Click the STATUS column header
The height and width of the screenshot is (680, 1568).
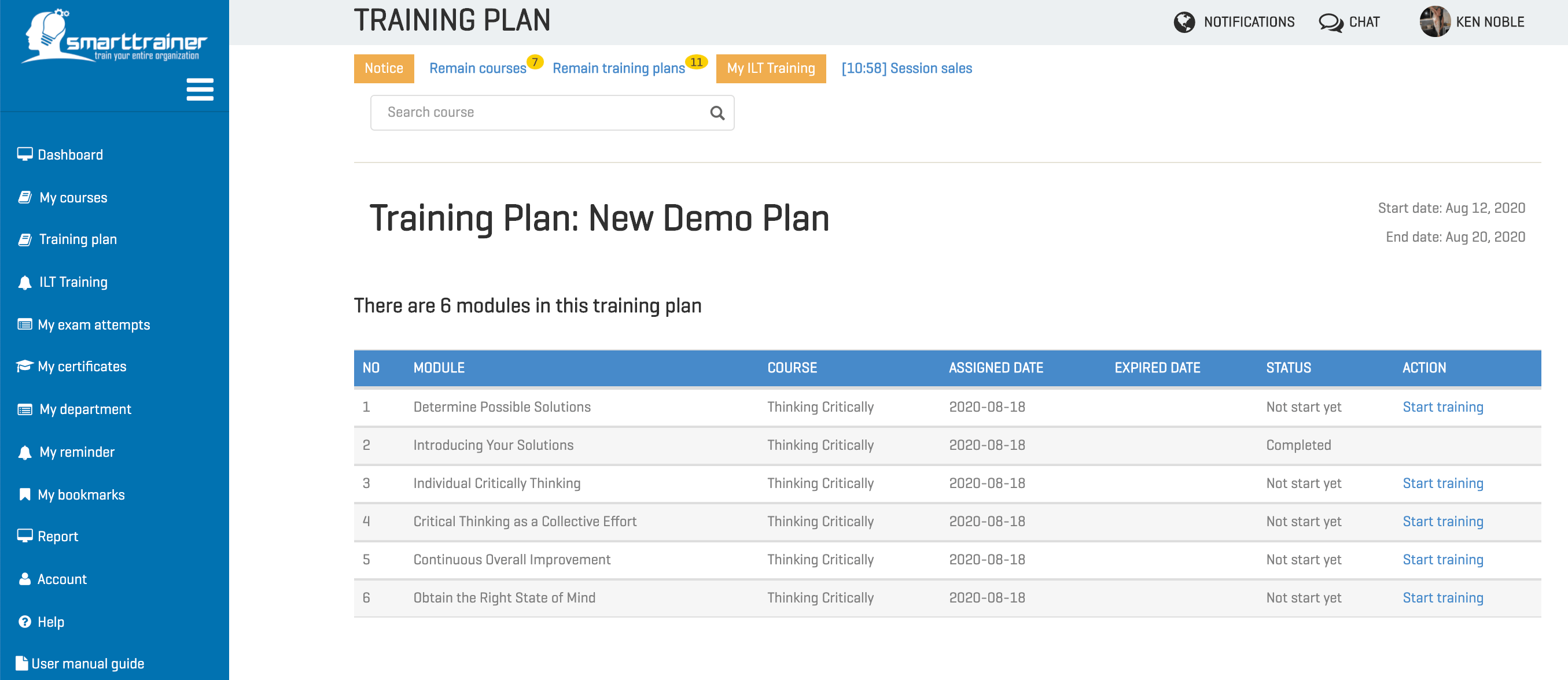coord(1289,367)
